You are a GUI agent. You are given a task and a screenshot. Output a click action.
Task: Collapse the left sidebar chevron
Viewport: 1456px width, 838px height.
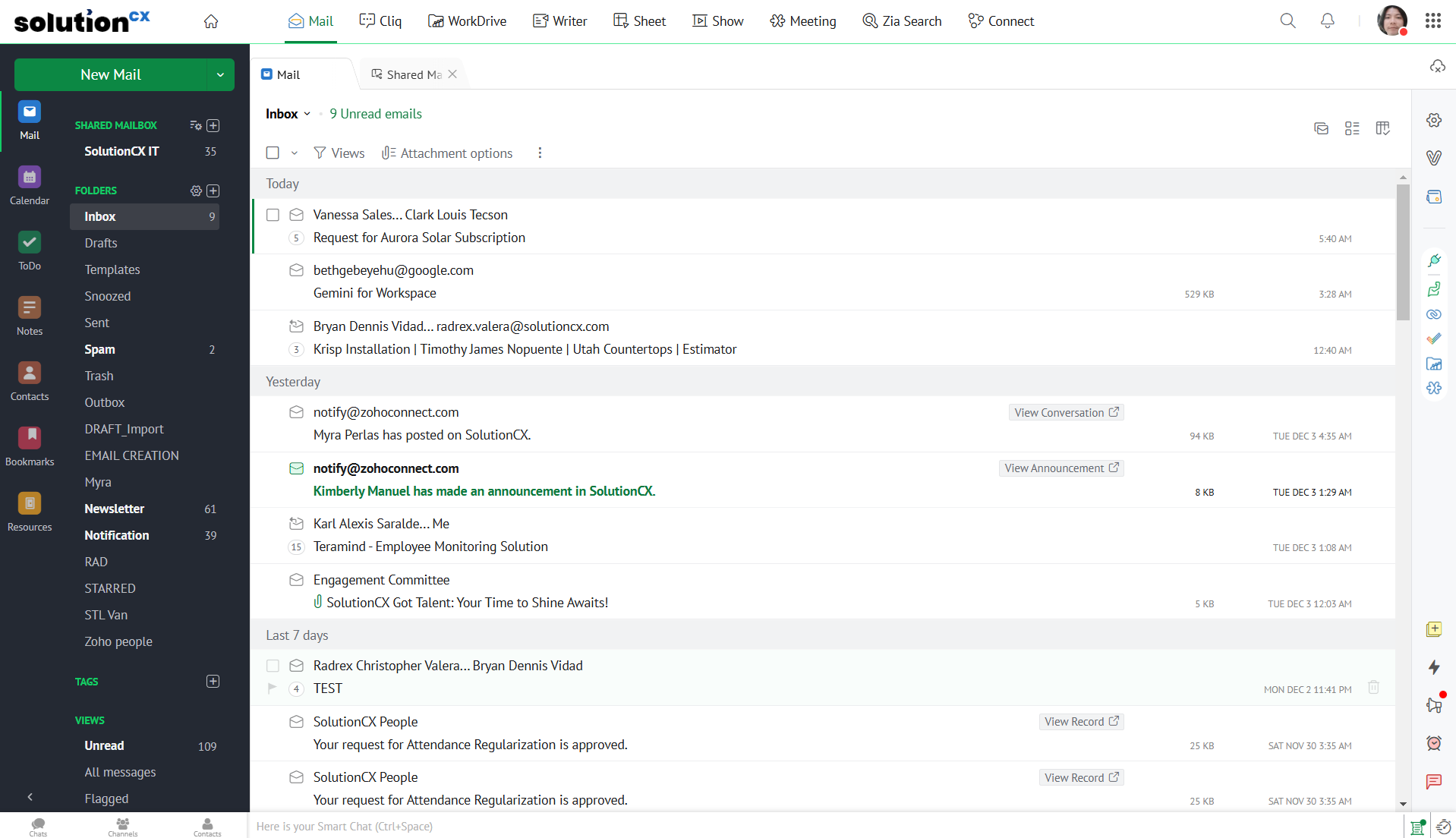[30, 797]
